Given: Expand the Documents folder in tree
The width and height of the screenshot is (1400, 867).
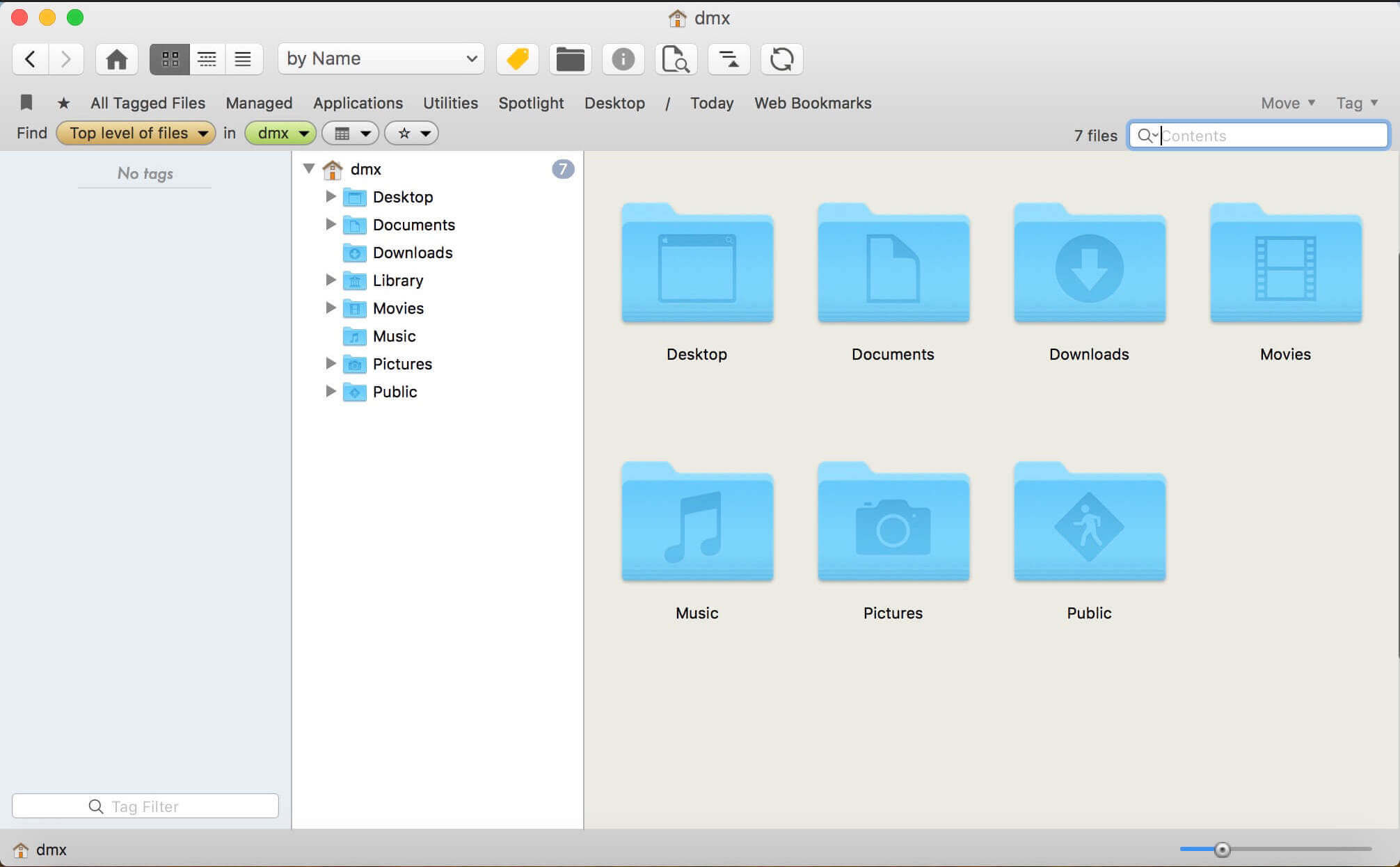Looking at the screenshot, I should (x=331, y=224).
